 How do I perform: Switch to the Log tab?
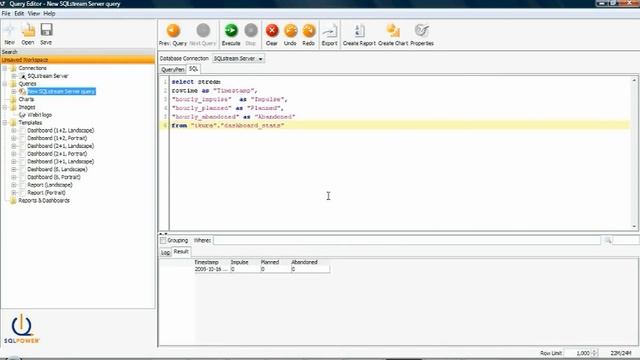165,253
